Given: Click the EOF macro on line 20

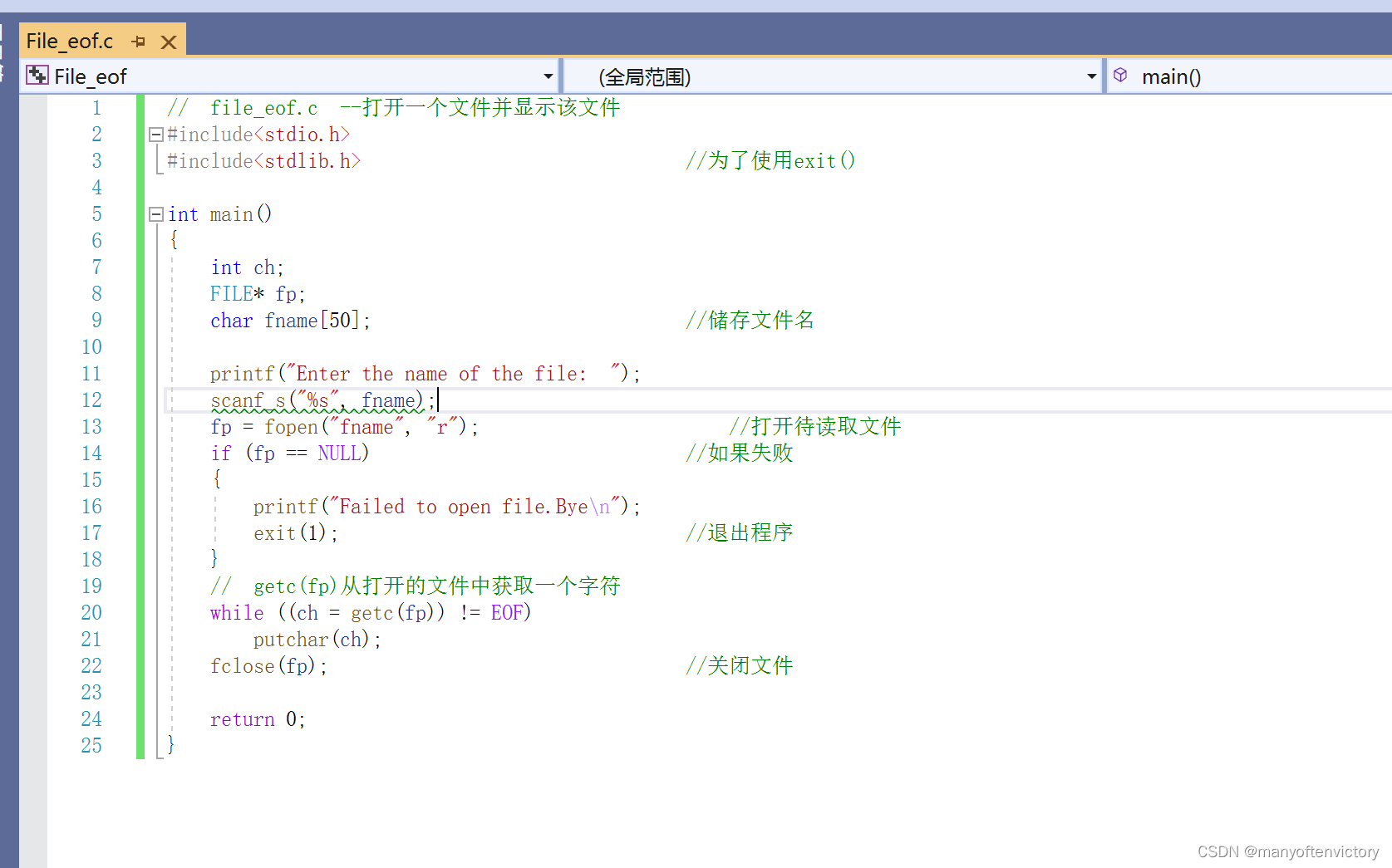Looking at the screenshot, I should point(507,613).
